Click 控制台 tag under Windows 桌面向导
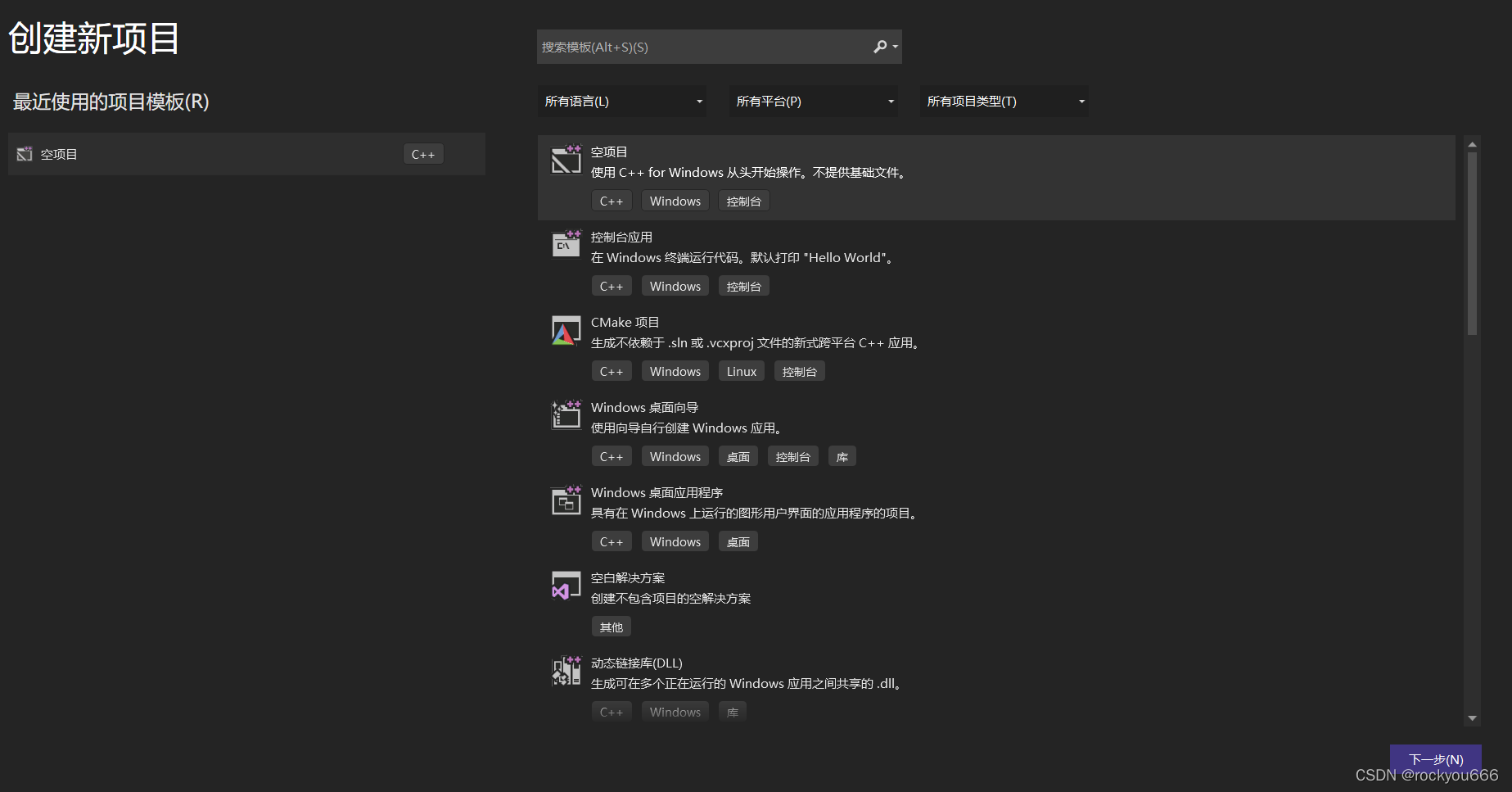 pyautogui.click(x=793, y=456)
